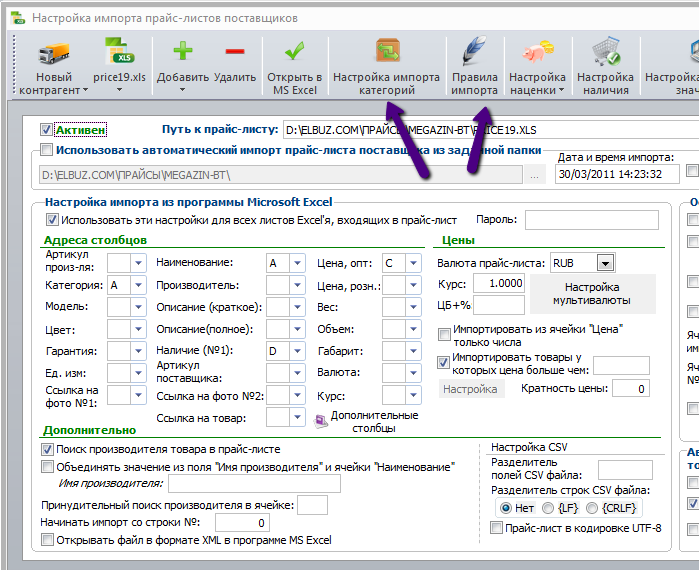Click the Пароль input field
Image resolution: width=699 pixels, height=570 pixels.
(592, 220)
